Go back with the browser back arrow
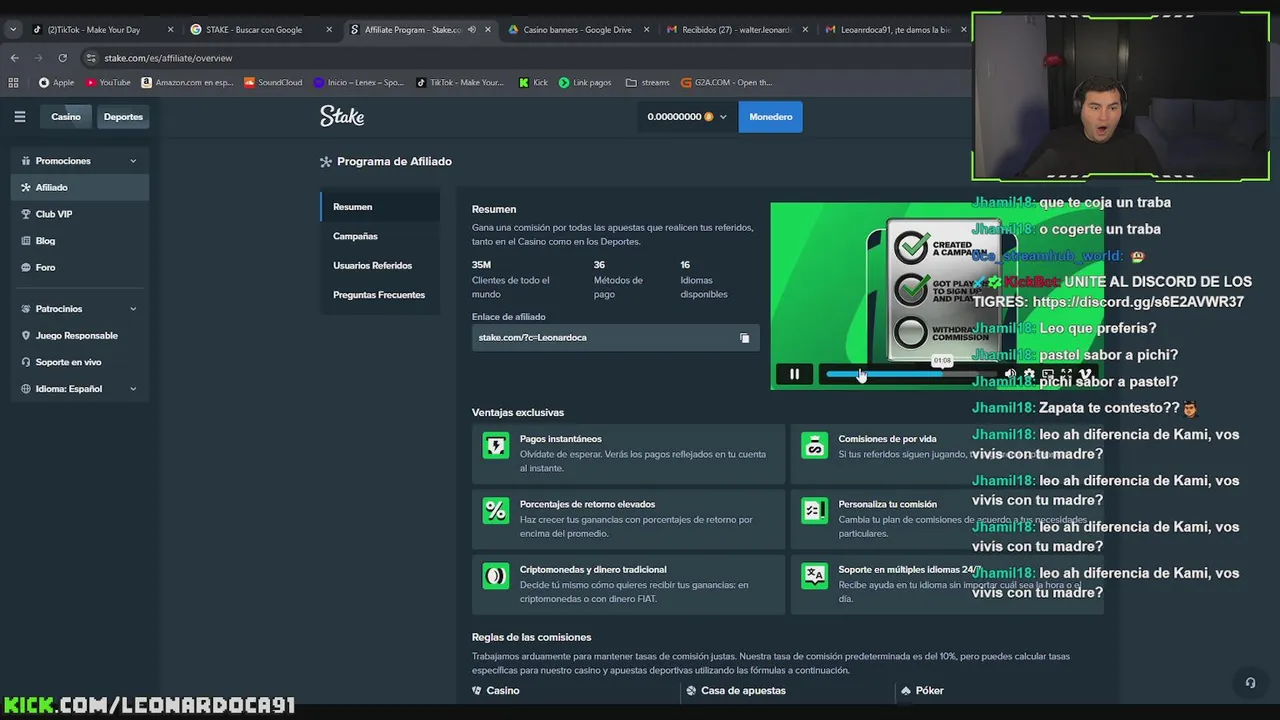Screen dimensions: 1280x720 pos(14,58)
